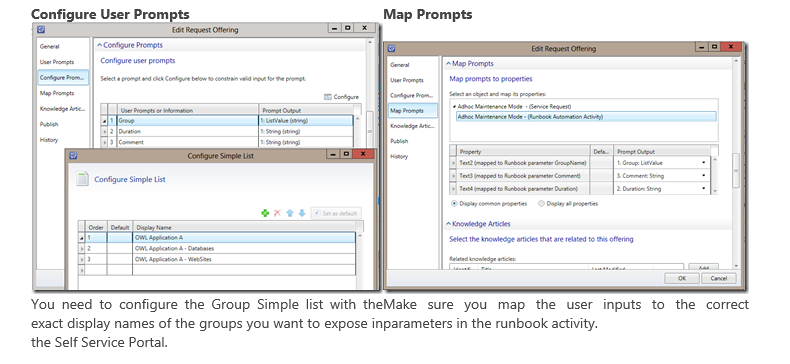Image resolution: width=790 pixels, height=364 pixels.
Task: Select Display all properties radio button
Action: [542, 204]
